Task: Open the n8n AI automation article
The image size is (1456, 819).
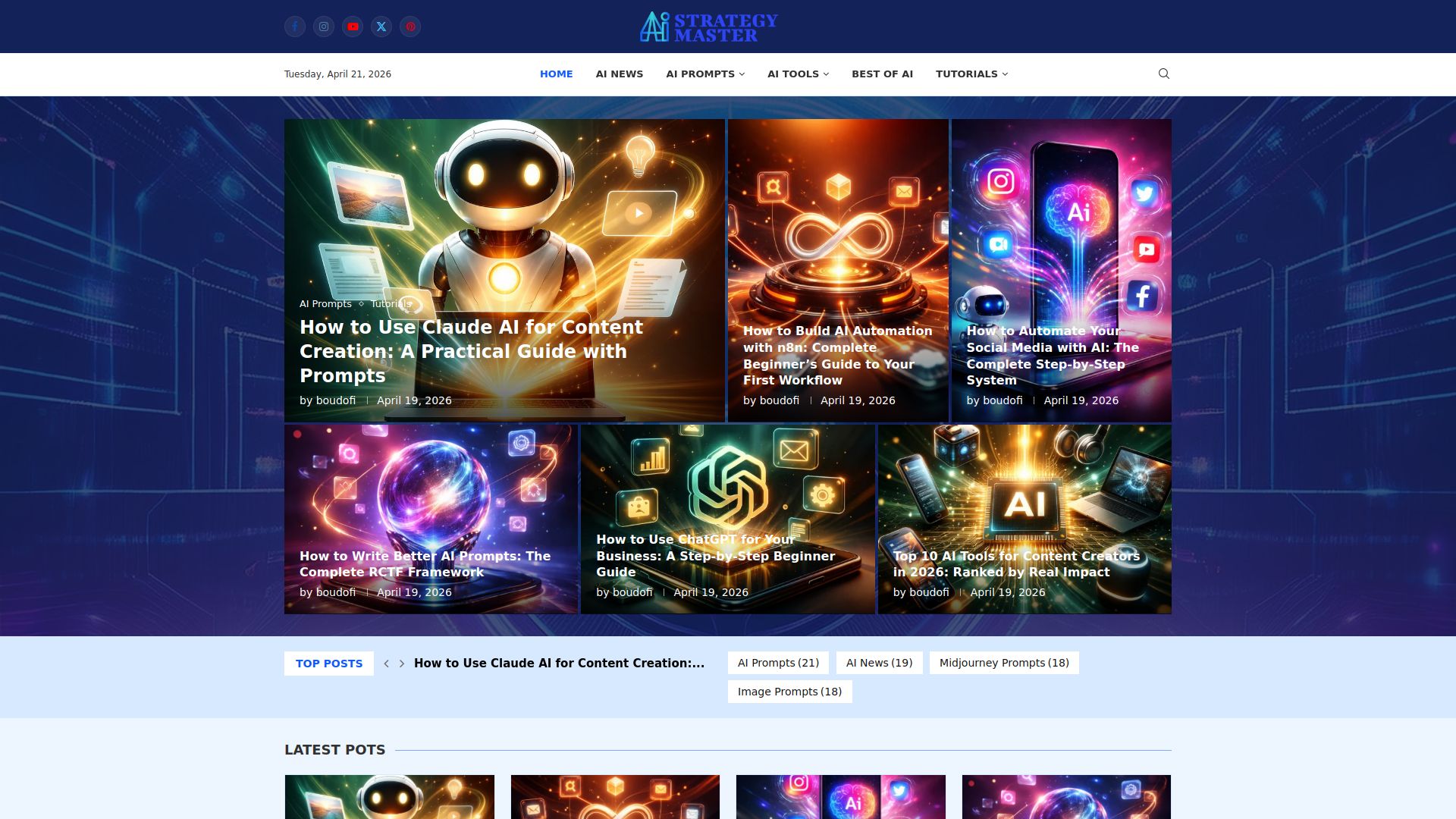Action: [x=837, y=355]
